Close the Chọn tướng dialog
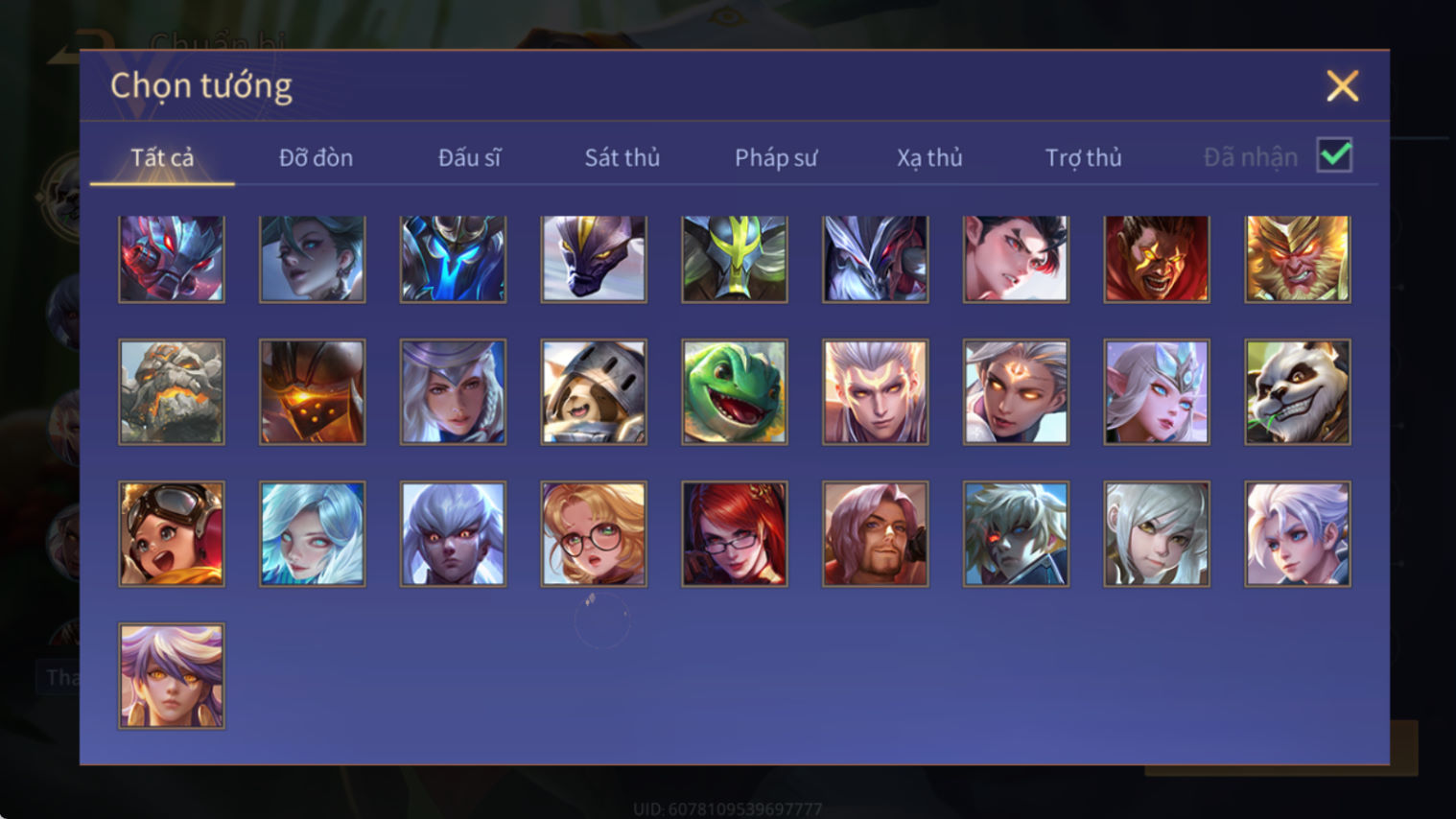The image size is (1456, 819). (x=1343, y=86)
